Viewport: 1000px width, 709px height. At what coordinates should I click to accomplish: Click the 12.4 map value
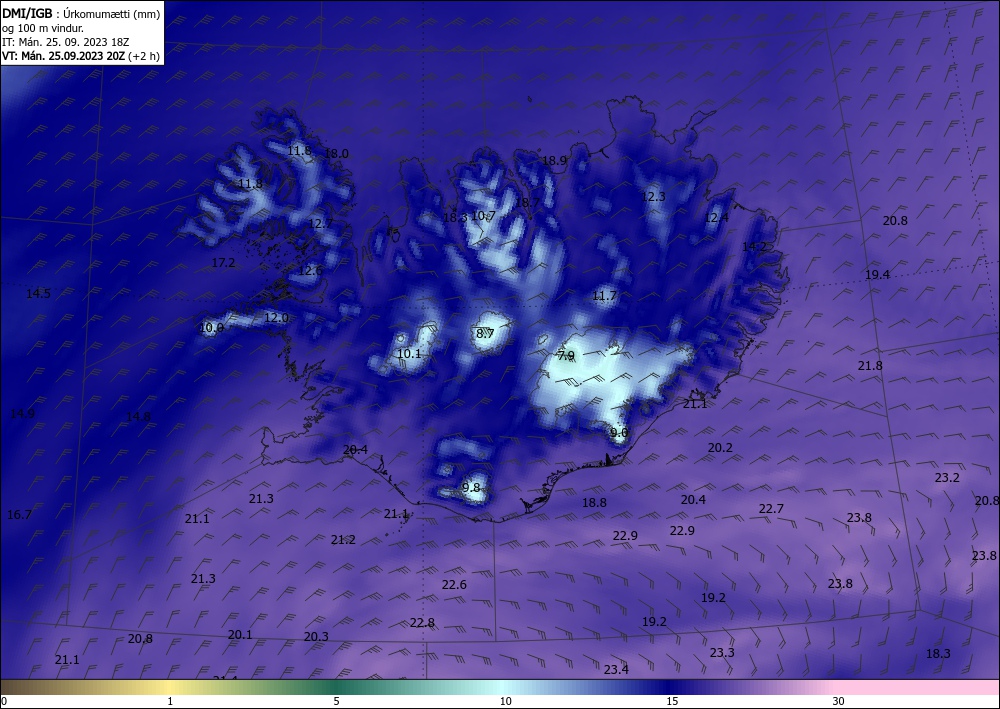click(716, 218)
